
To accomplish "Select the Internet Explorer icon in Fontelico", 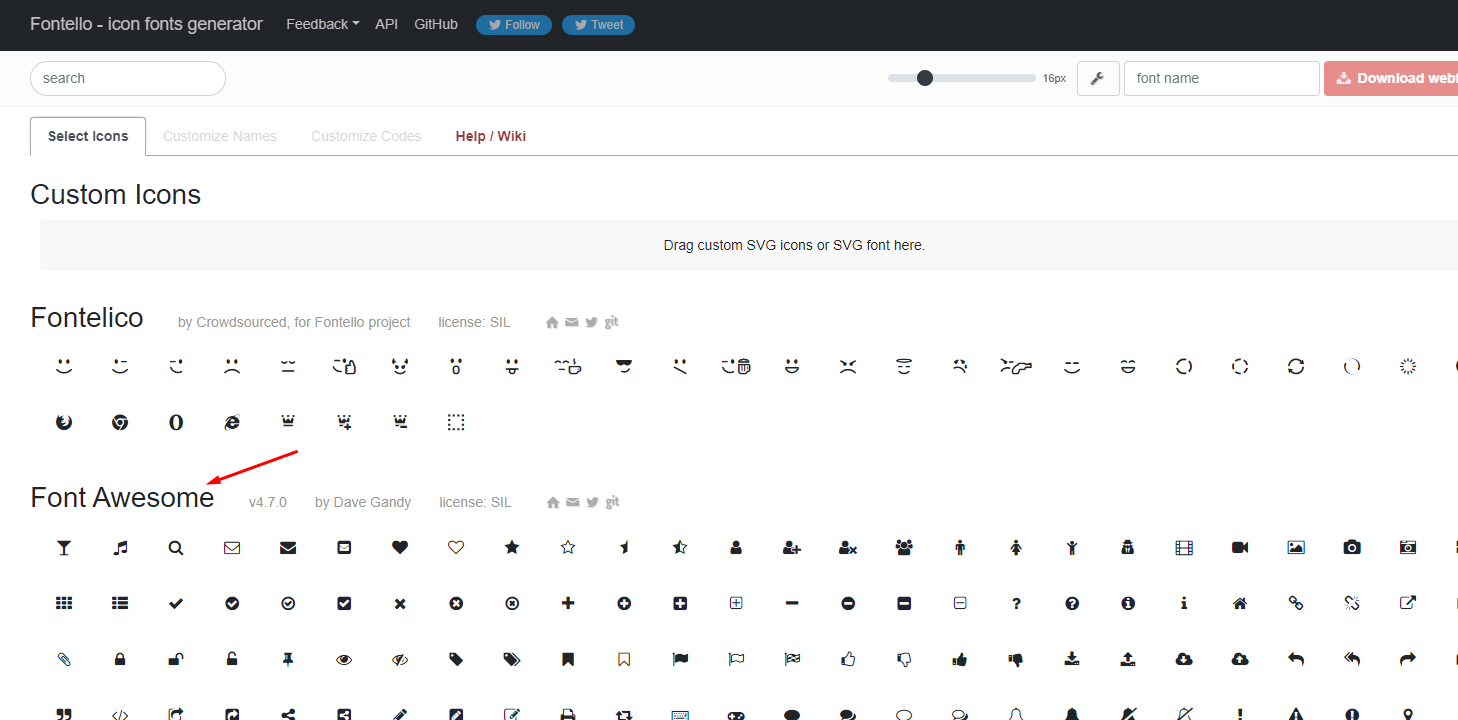I will coord(232,423).
